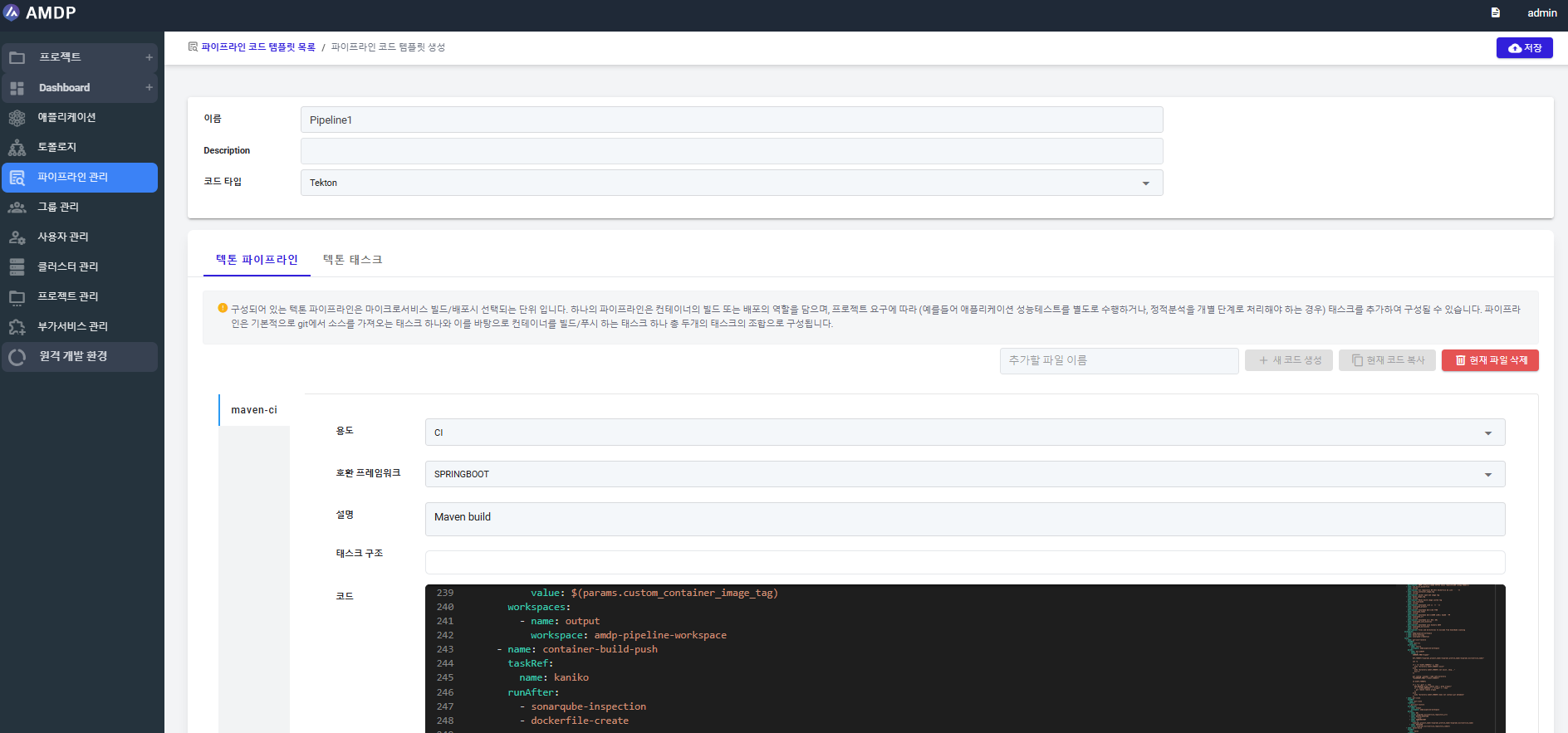Click the plus icon on 새 코드 생성
The height and width of the screenshot is (733, 1568).
[1263, 360]
